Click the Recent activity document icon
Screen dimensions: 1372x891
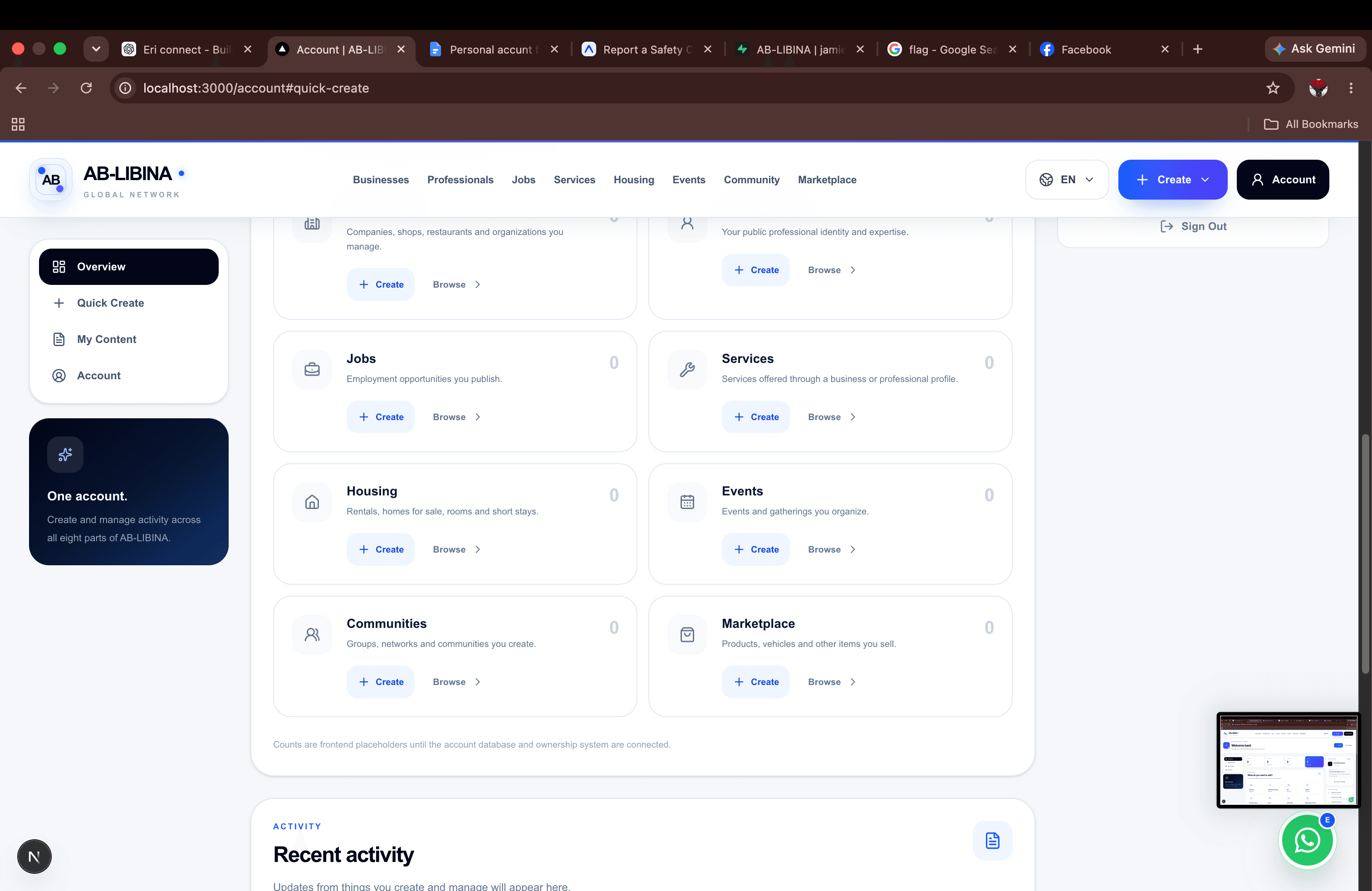(992, 841)
